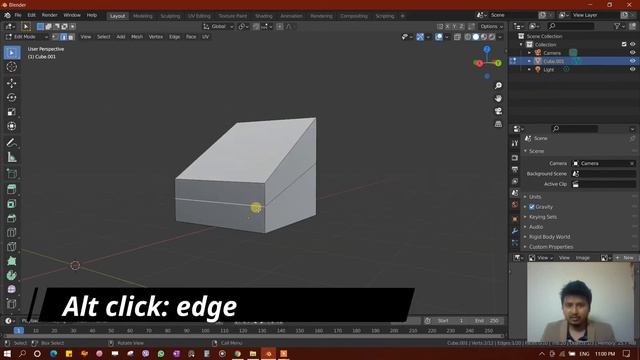Viewport: 640px width, 360px height.
Task: Select the Select Box tool
Action: 12,53
